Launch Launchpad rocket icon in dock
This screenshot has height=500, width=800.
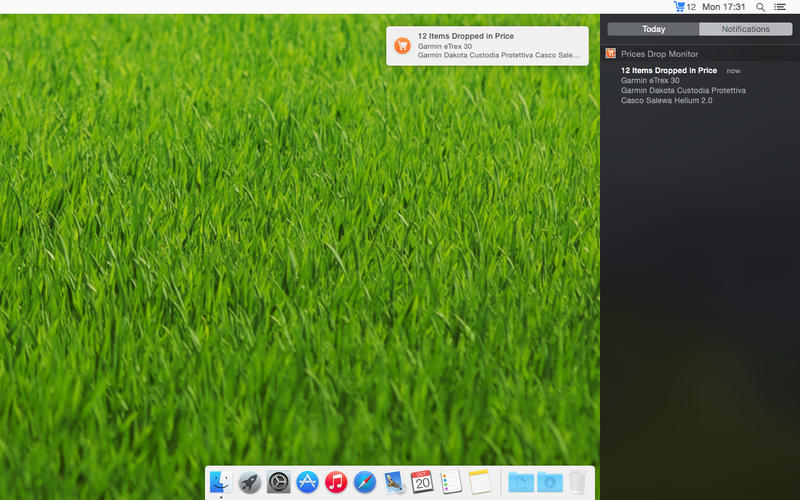(x=249, y=482)
